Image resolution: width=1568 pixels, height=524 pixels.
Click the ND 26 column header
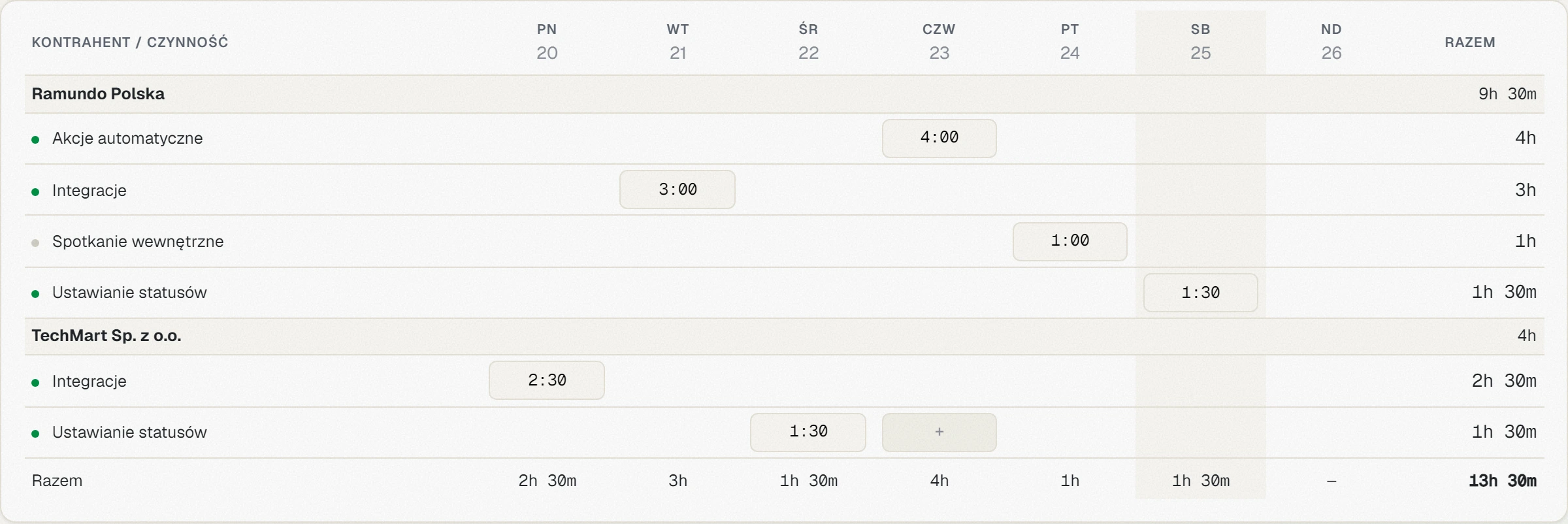coord(1331,41)
